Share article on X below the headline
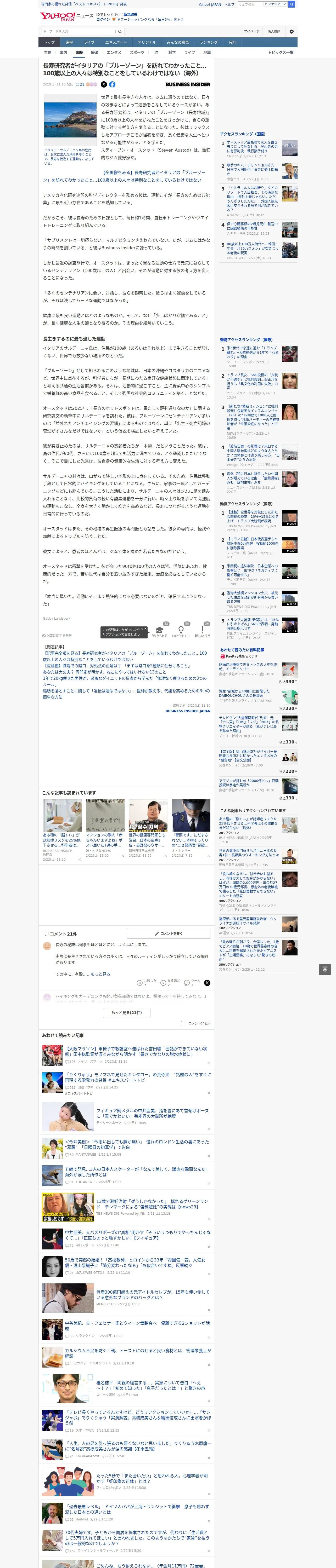Screen dimensions: 336x1568 coord(104,85)
